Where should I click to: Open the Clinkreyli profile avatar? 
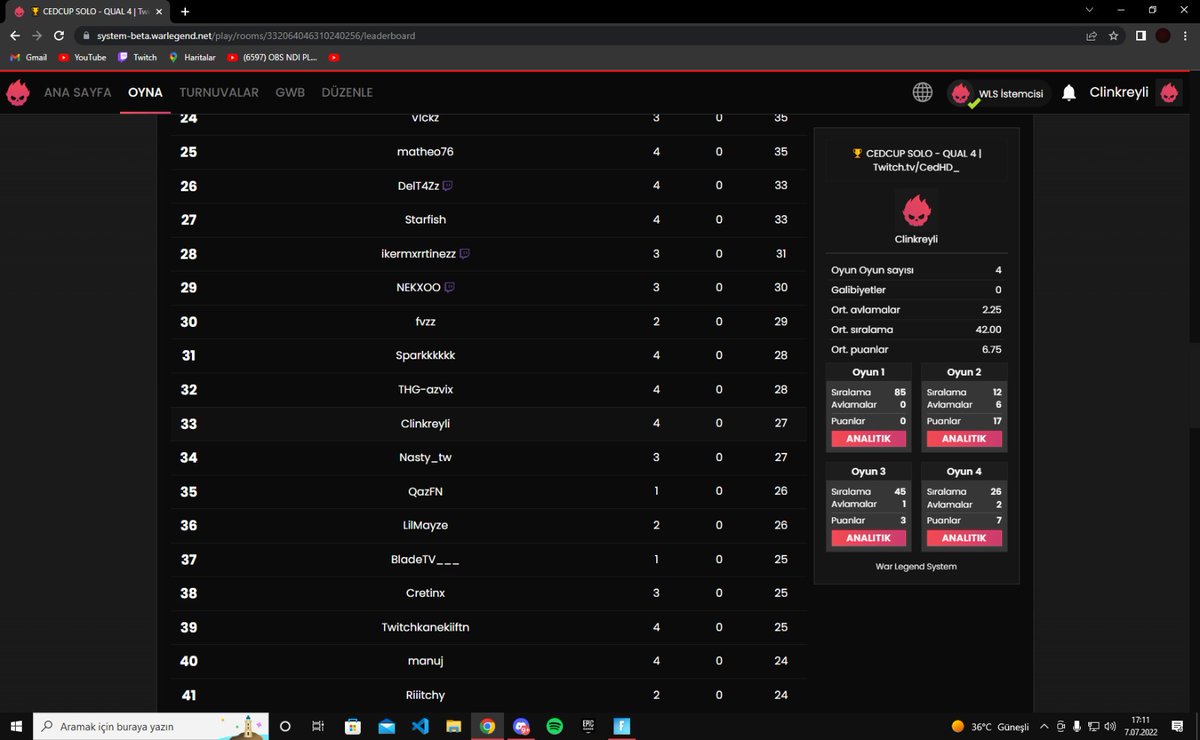(x=1168, y=92)
